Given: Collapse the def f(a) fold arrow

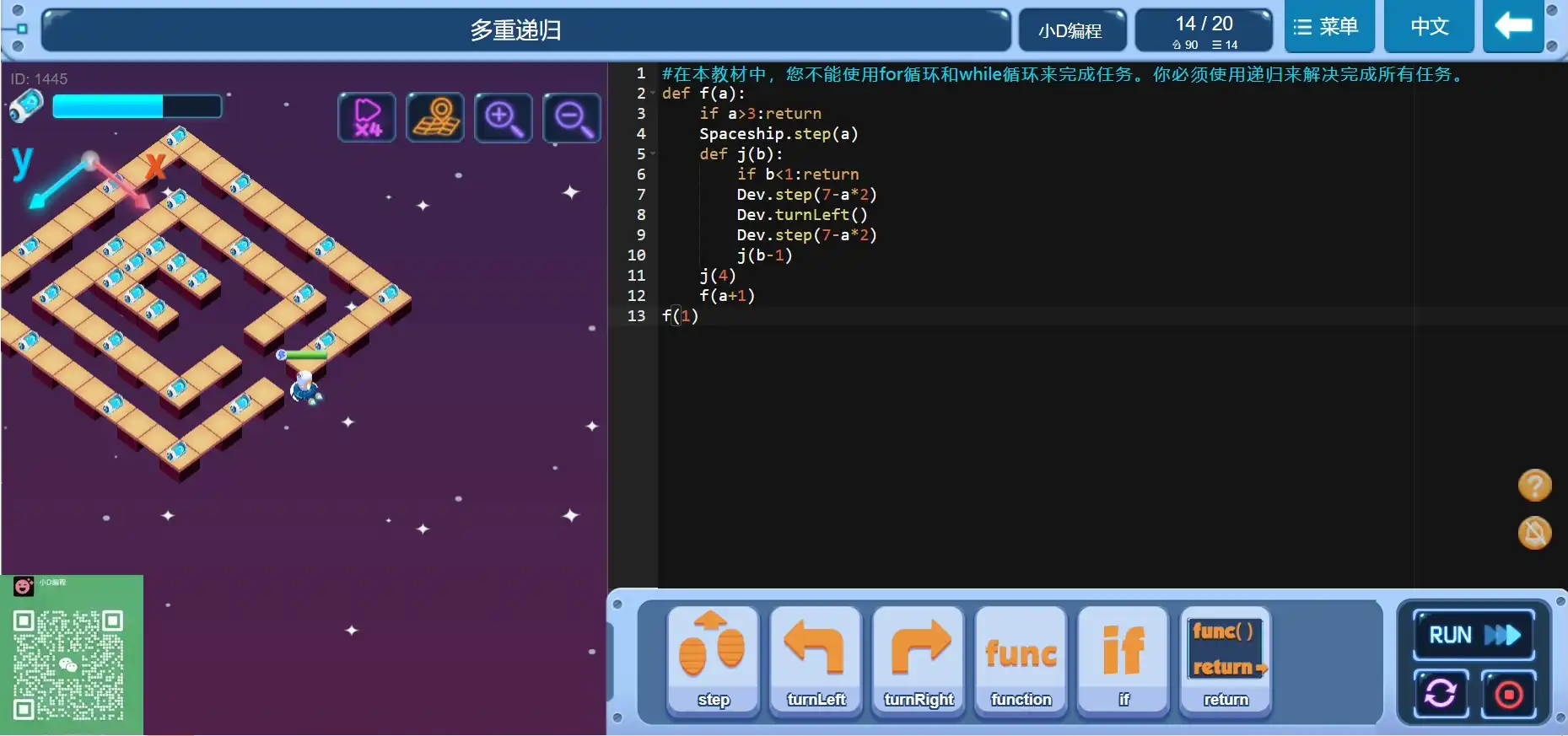Looking at the screenshot, I should tap(653, 93).
